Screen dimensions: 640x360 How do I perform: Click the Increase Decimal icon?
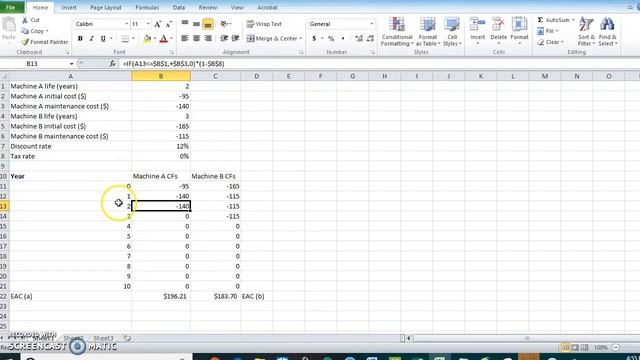[x=358, y=38]
